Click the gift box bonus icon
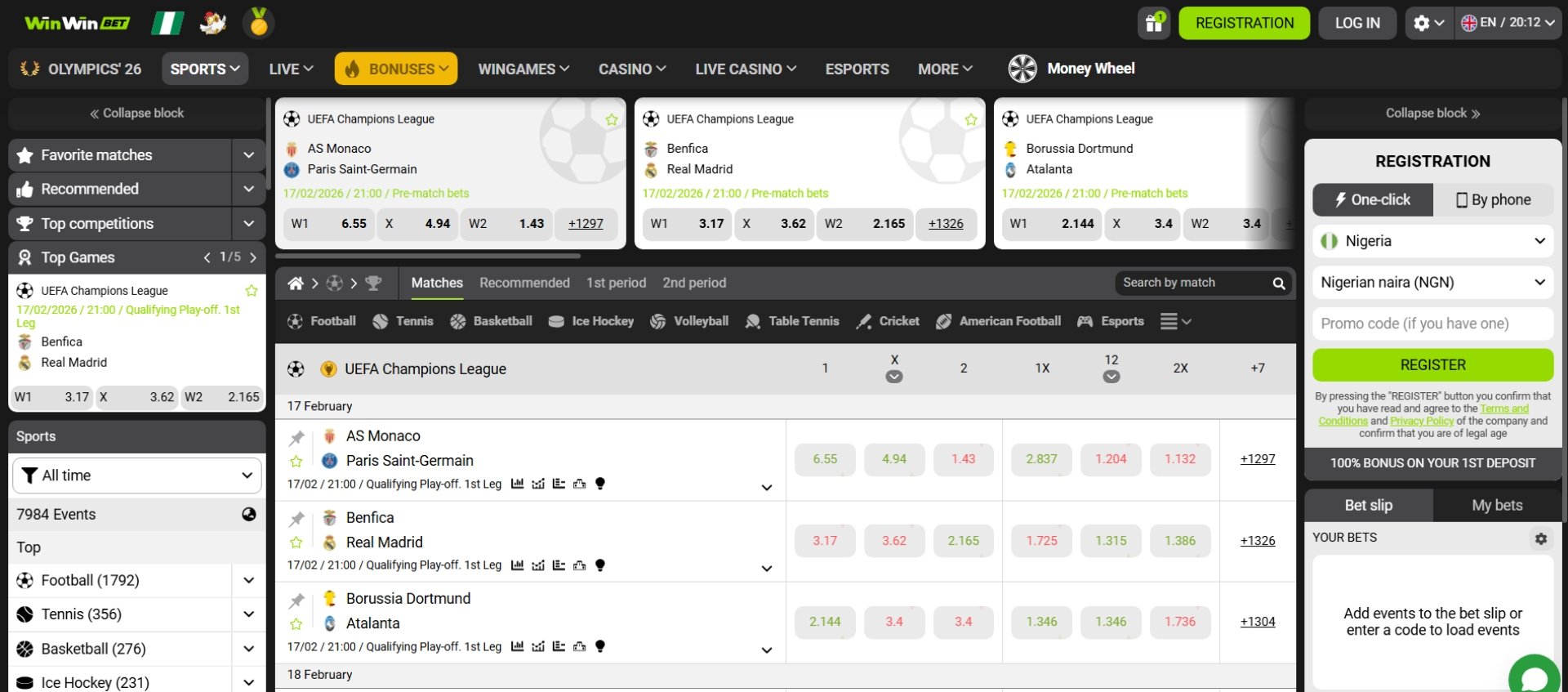Screen dimensions: 1568x692 click(1153, 23)
